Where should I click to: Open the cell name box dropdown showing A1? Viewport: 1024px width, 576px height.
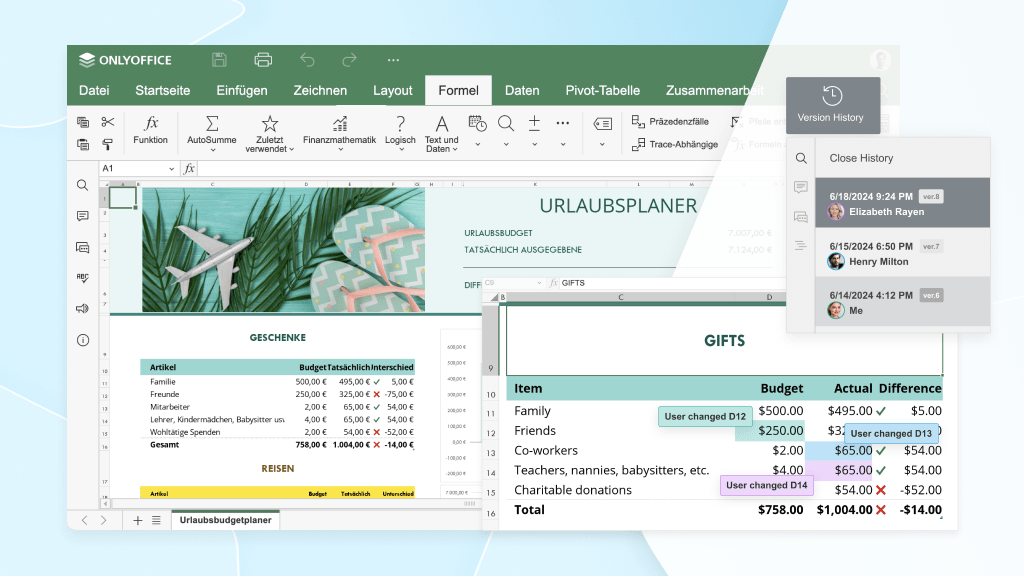(x=172, y=169)
